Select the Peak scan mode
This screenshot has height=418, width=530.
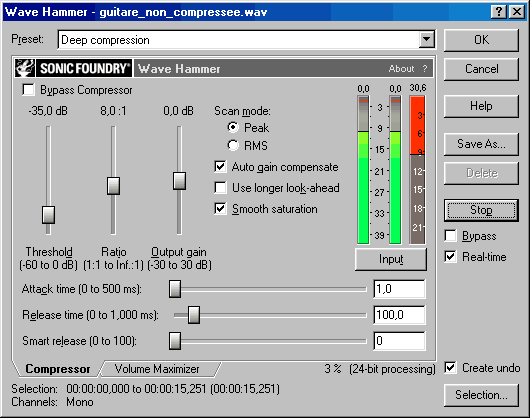click(x=233, y=127)
